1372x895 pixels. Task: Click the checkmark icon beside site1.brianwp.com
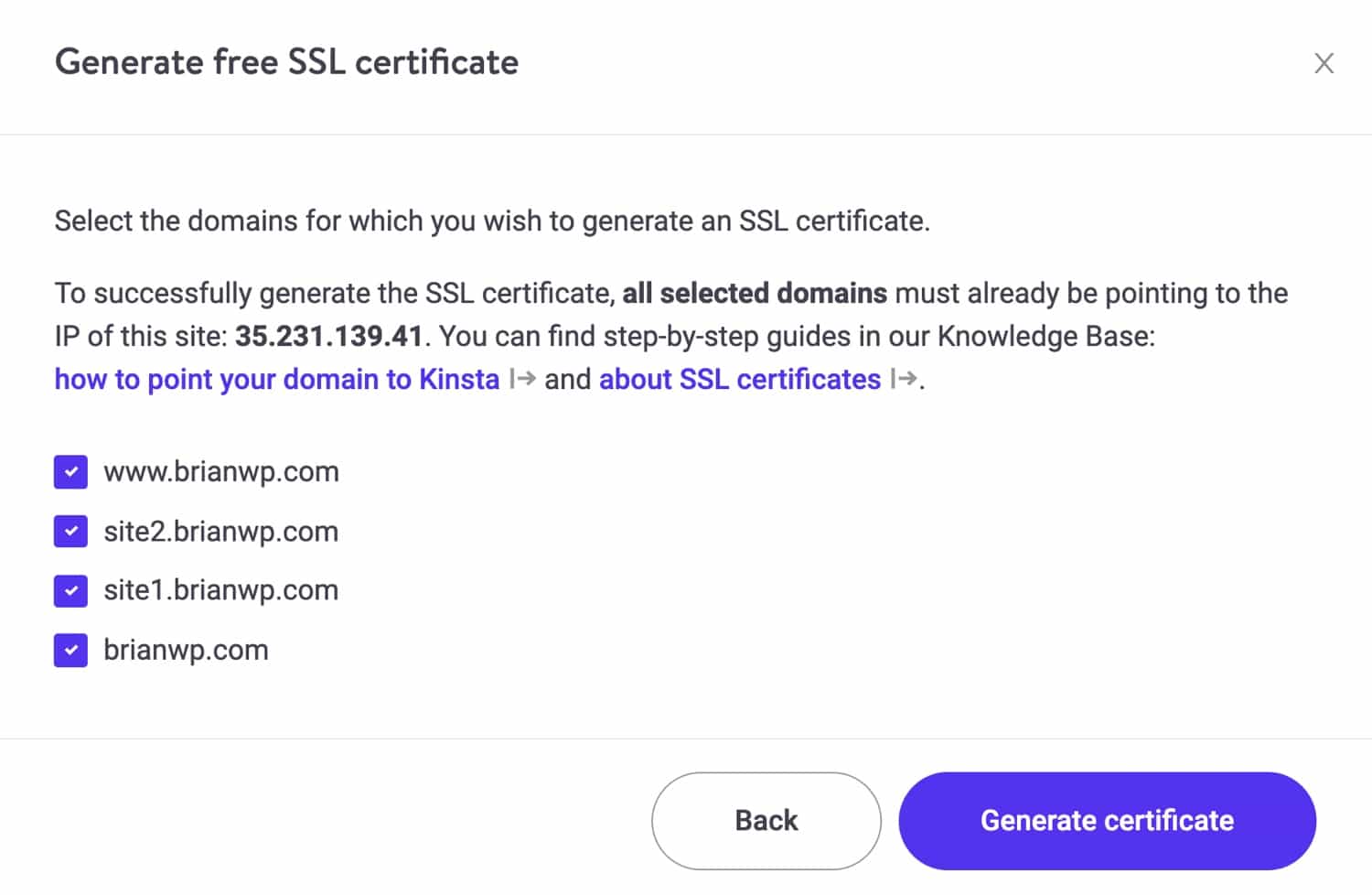click(x=70, y=590)
